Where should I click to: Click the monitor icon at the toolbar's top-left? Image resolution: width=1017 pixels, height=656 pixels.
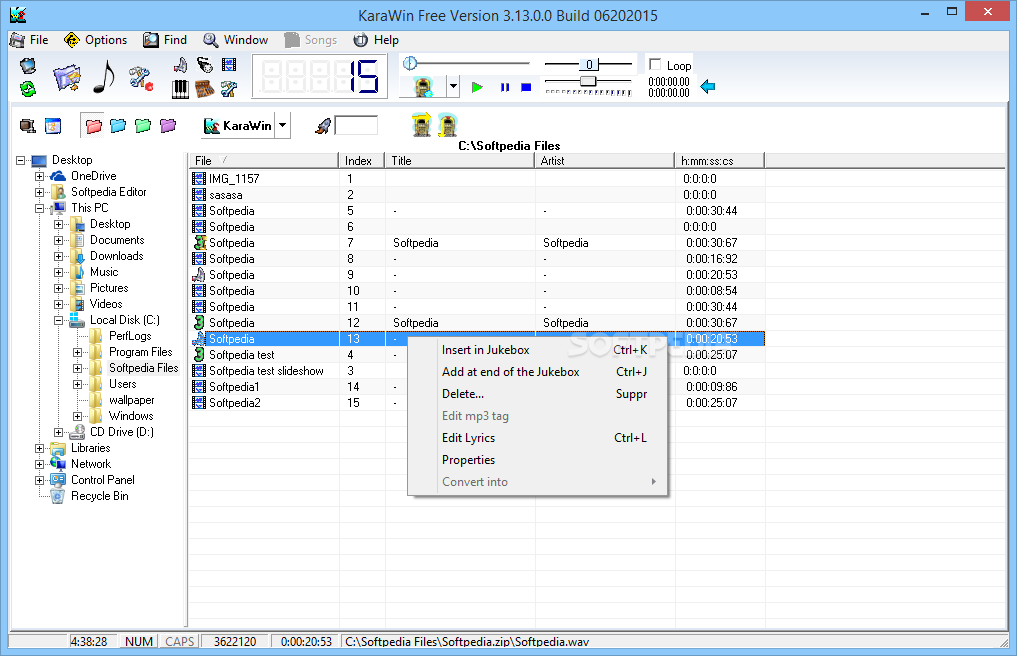28,66
